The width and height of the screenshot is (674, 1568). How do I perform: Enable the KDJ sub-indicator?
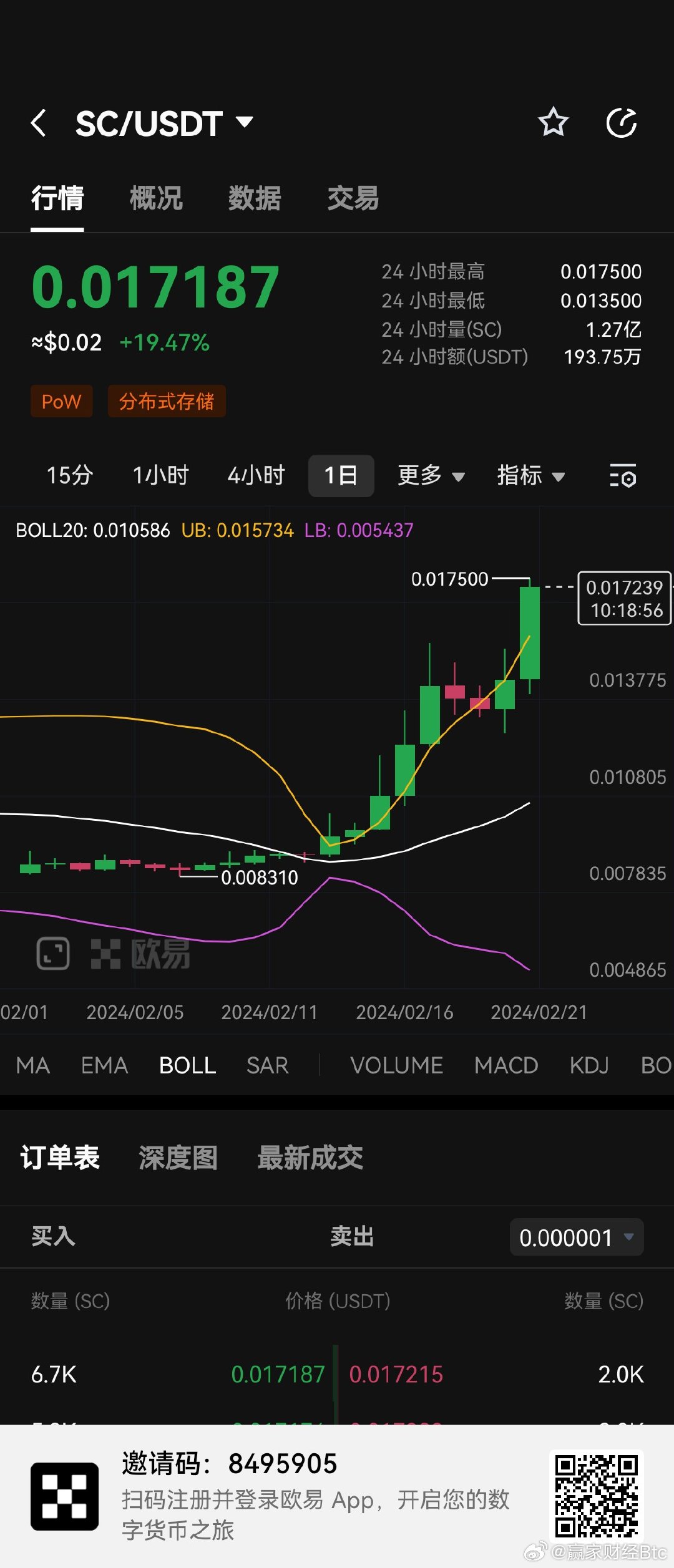tap(589, 1065)
